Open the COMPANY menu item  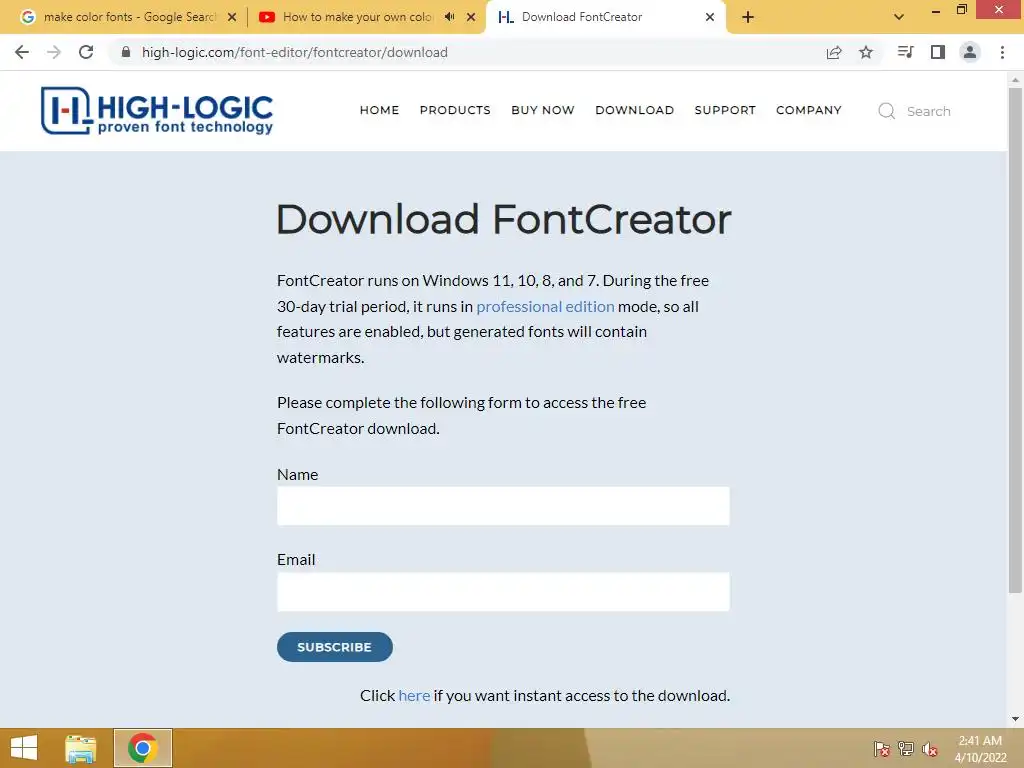click(x=808, y=110)
